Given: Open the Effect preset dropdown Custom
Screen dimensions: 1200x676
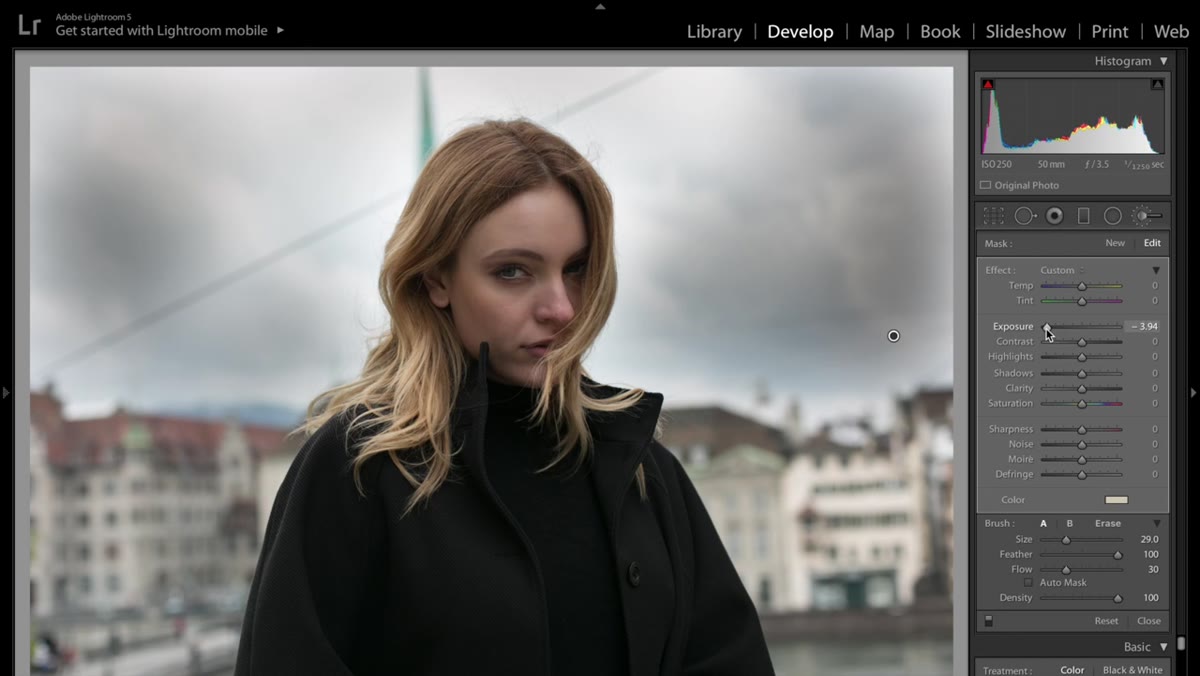Looking at the screenshot, I should pos(1061,270).
